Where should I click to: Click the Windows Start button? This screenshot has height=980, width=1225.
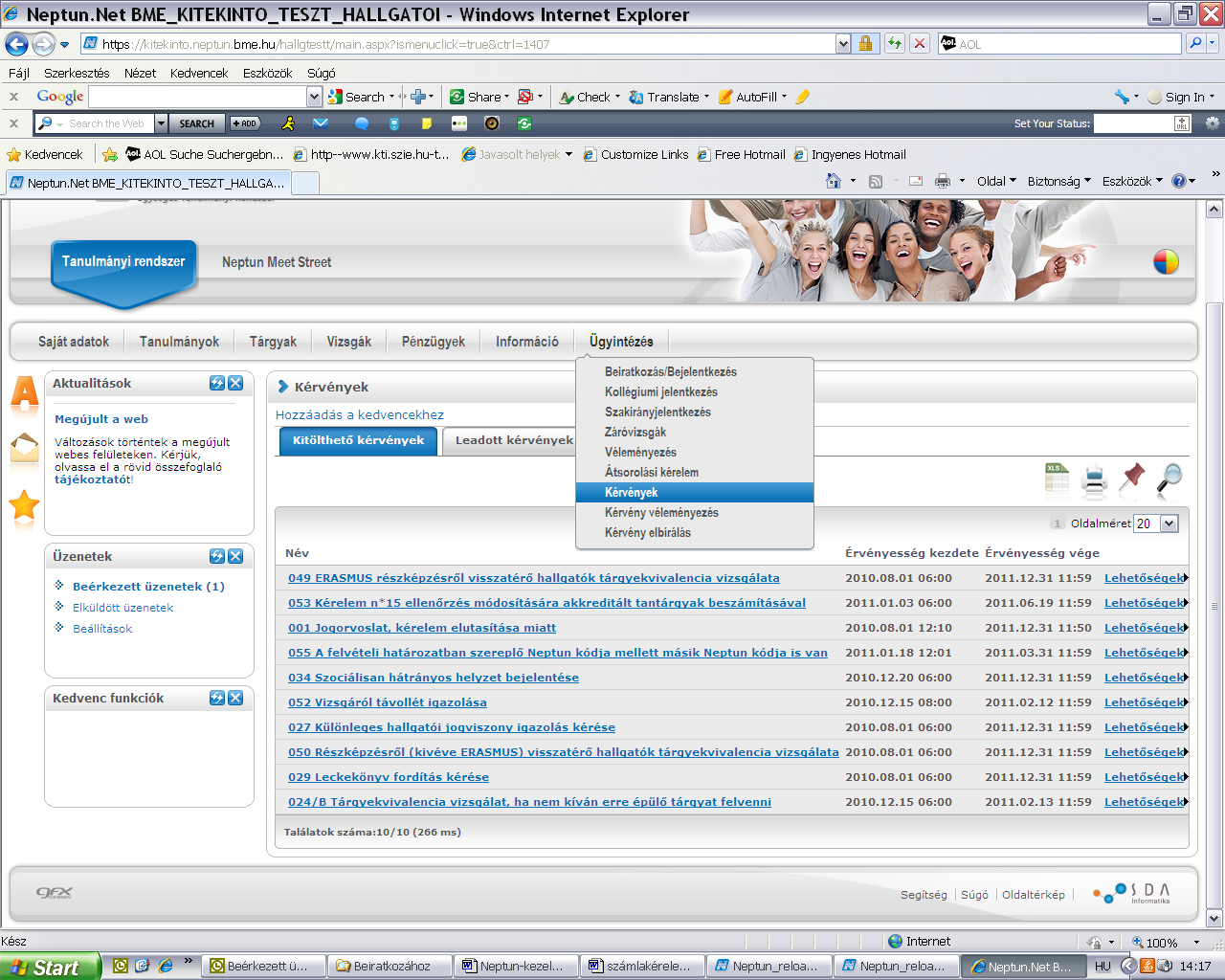[50, 967]
